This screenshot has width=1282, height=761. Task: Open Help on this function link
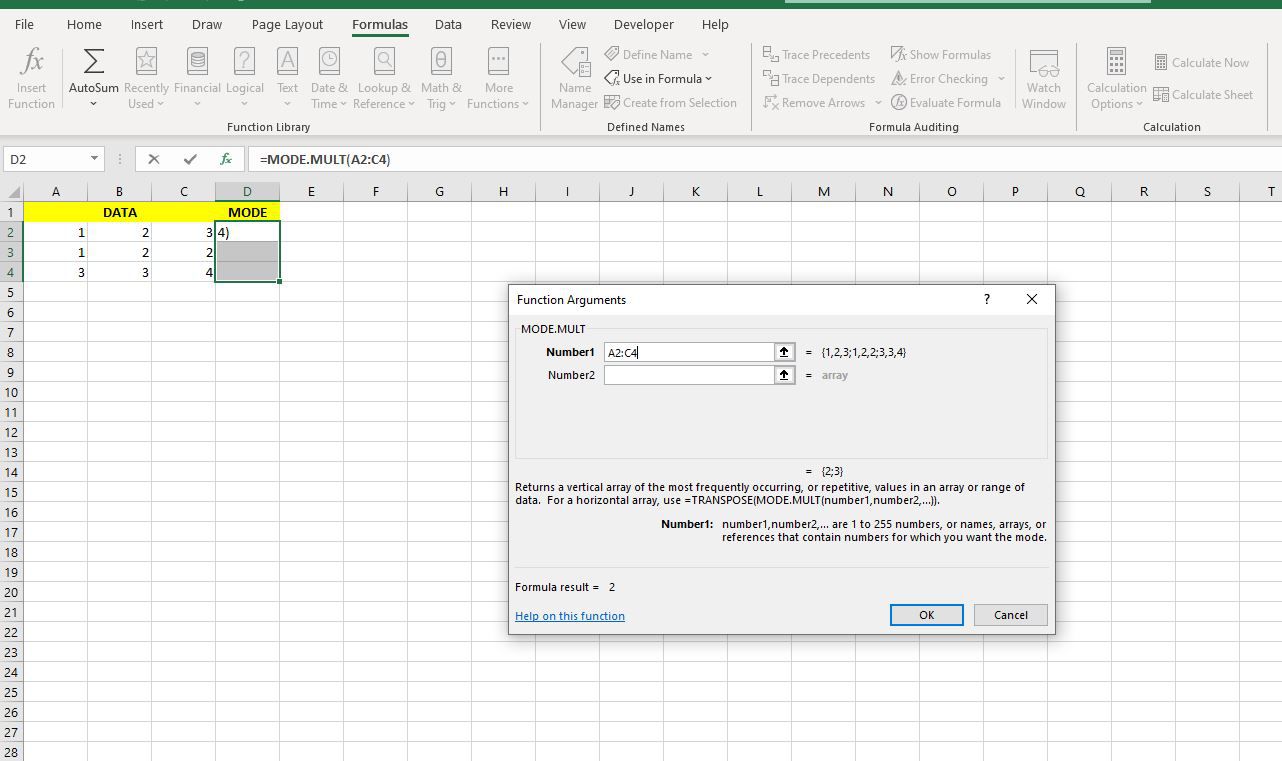point(570,616)
